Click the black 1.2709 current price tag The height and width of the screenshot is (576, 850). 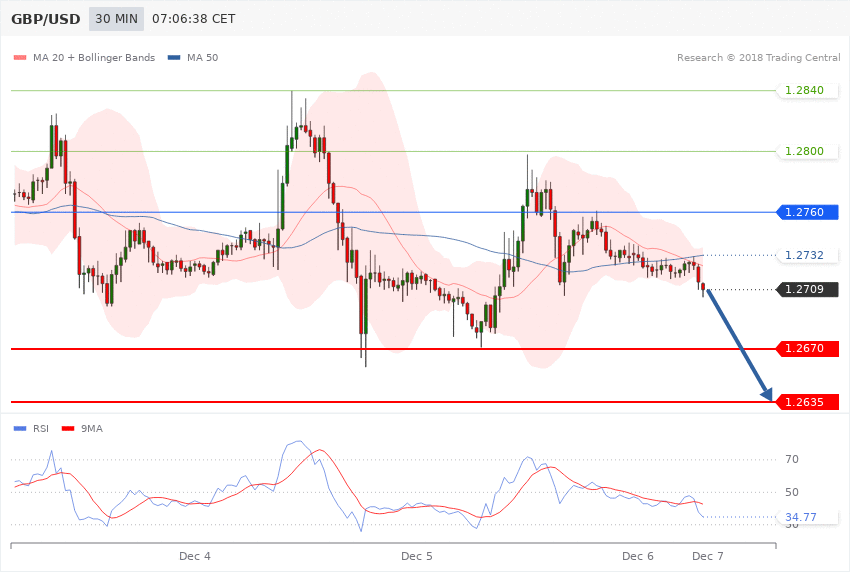click(808, 289)
